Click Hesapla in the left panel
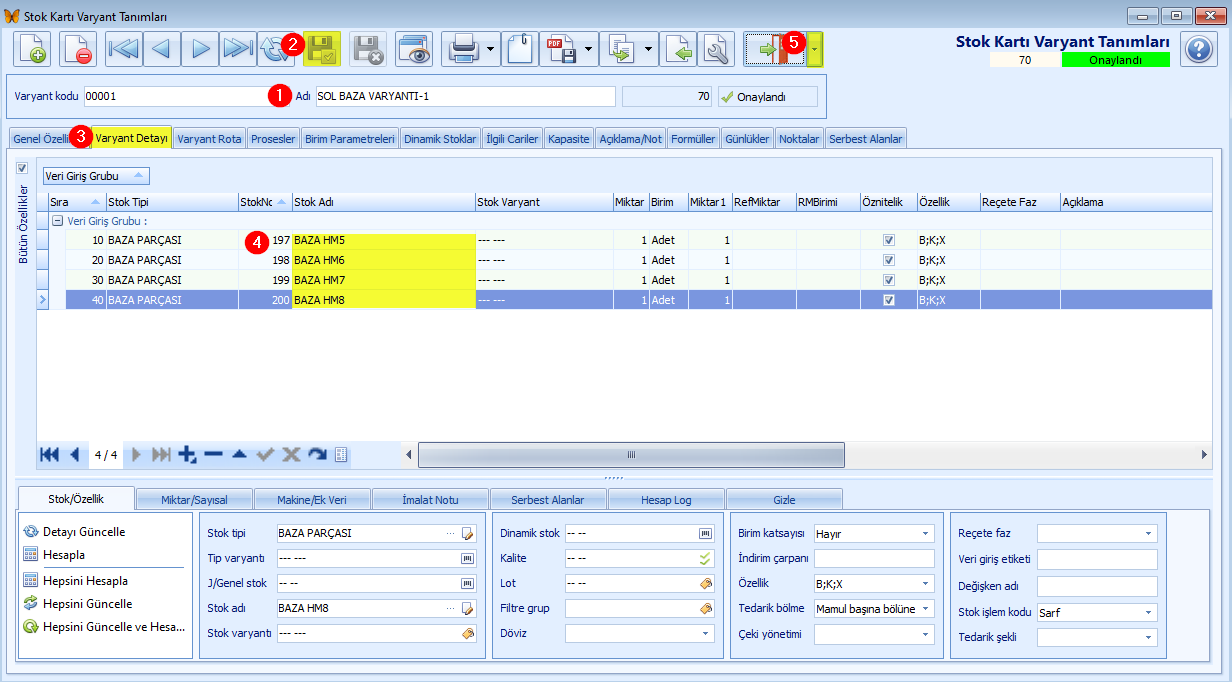The height and width of the screenshot is (682, 1232). point(63,554)
